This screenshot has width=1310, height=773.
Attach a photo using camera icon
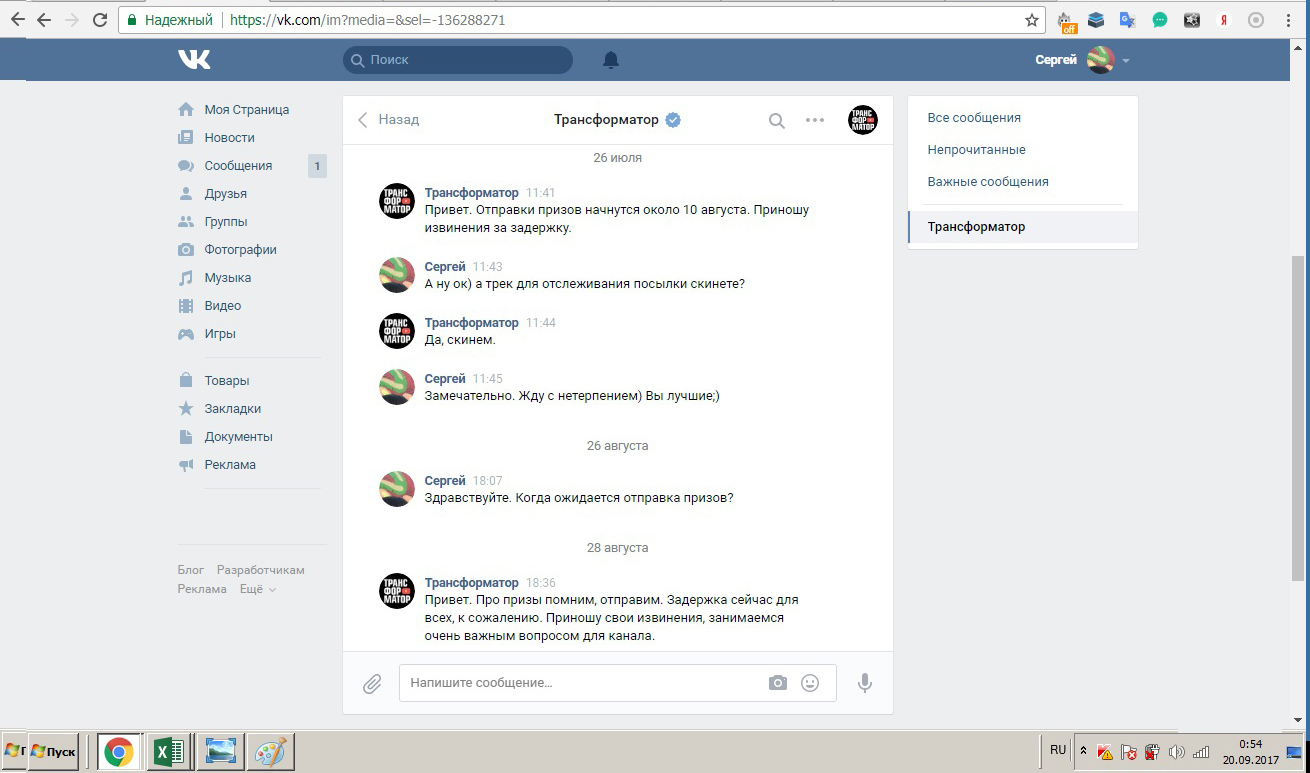point(778,683)
